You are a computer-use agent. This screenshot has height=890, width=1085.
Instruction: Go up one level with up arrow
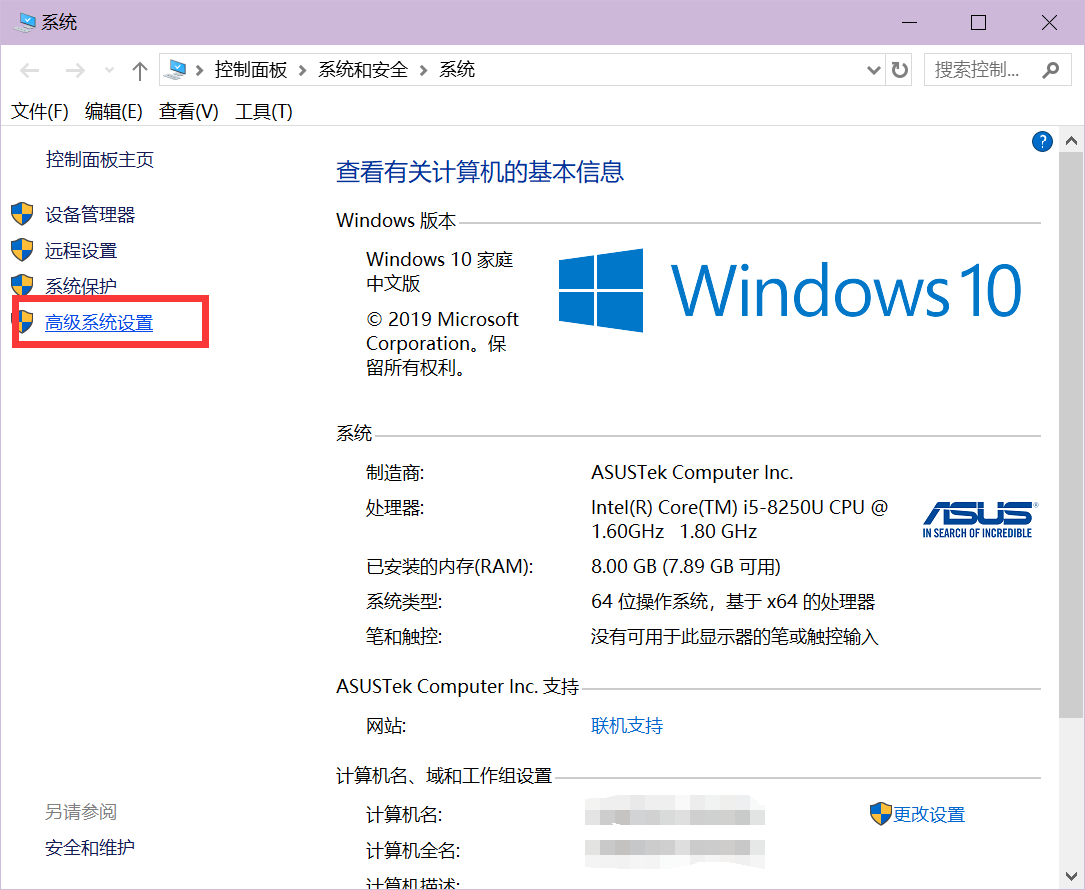coord(140,70)
